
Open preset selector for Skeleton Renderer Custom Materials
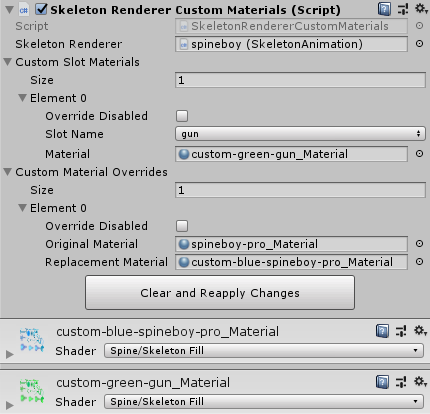pos(403,9)
